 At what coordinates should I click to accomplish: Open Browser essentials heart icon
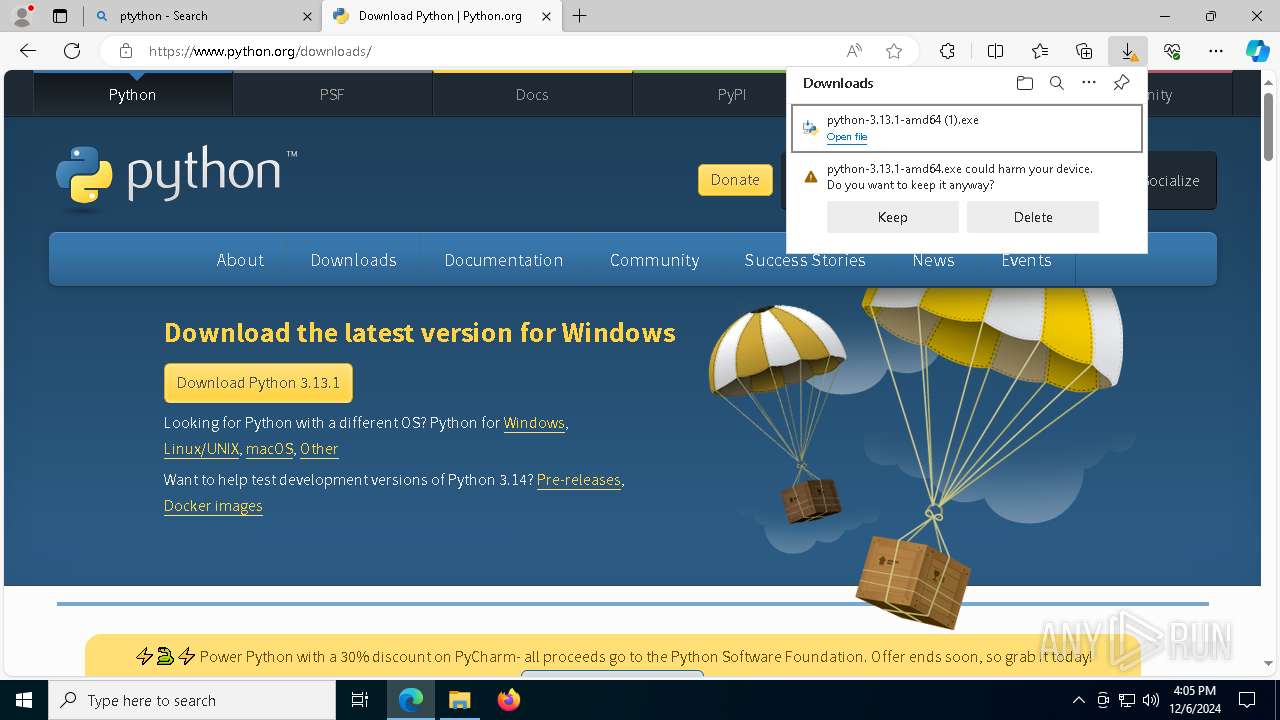click(1172, 51)
